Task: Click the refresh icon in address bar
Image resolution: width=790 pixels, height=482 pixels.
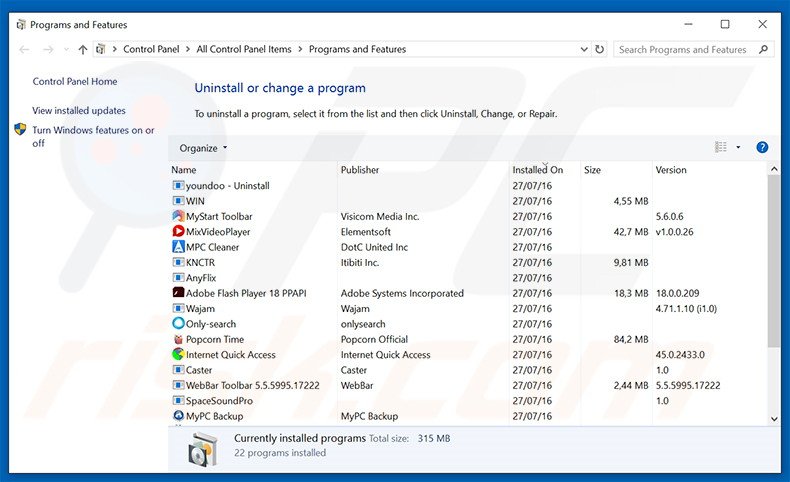Action: [599, 49]
